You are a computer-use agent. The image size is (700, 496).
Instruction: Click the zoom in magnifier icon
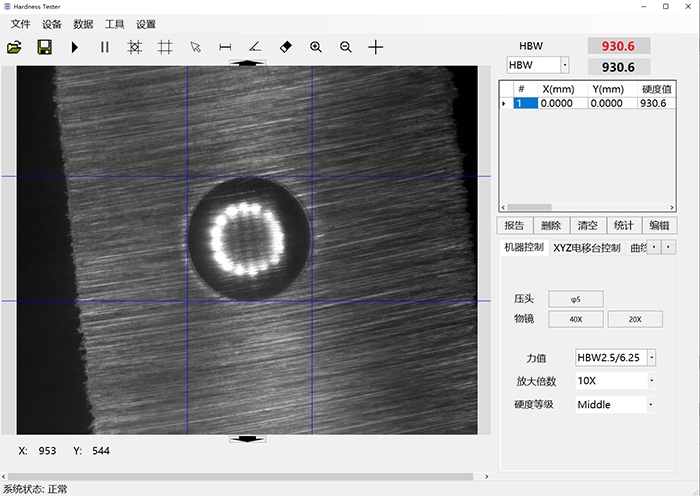click(x=316, y=47)
